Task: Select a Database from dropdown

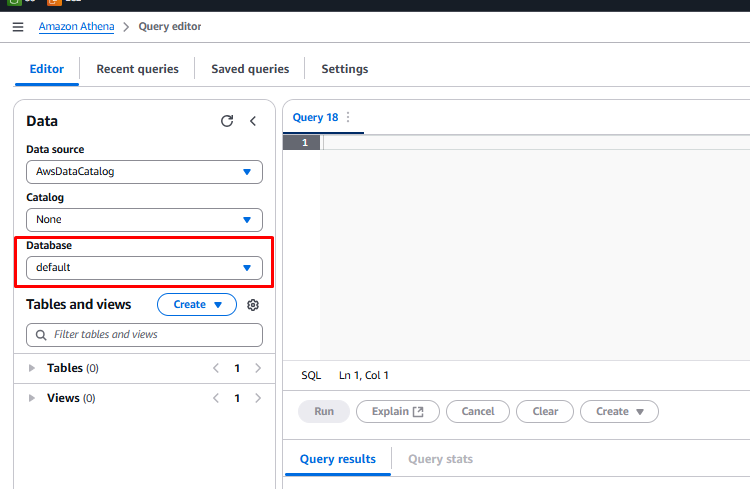Action: (144, 268)
